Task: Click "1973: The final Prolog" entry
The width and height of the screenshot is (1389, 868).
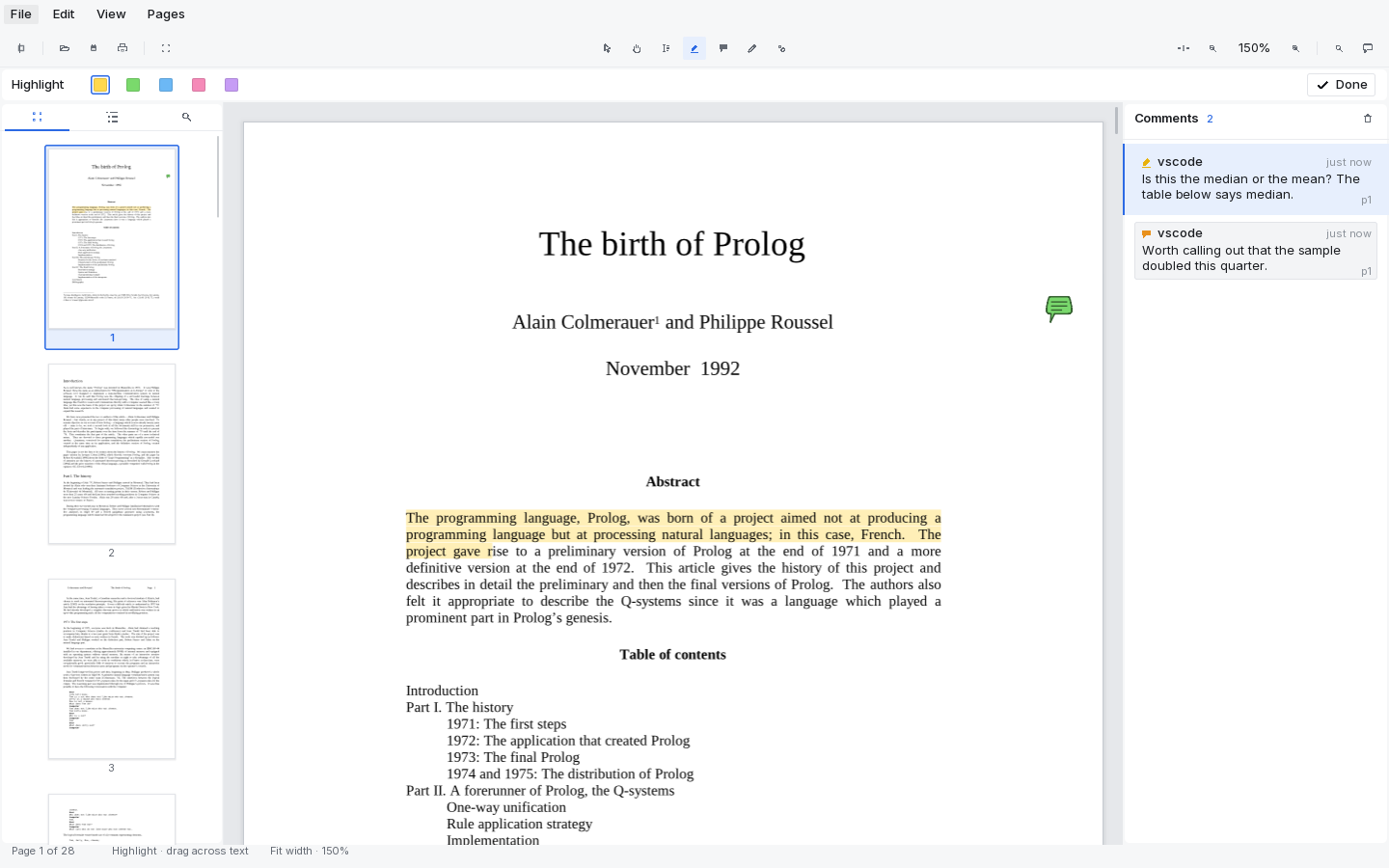Action: click(x=513, y=757)
